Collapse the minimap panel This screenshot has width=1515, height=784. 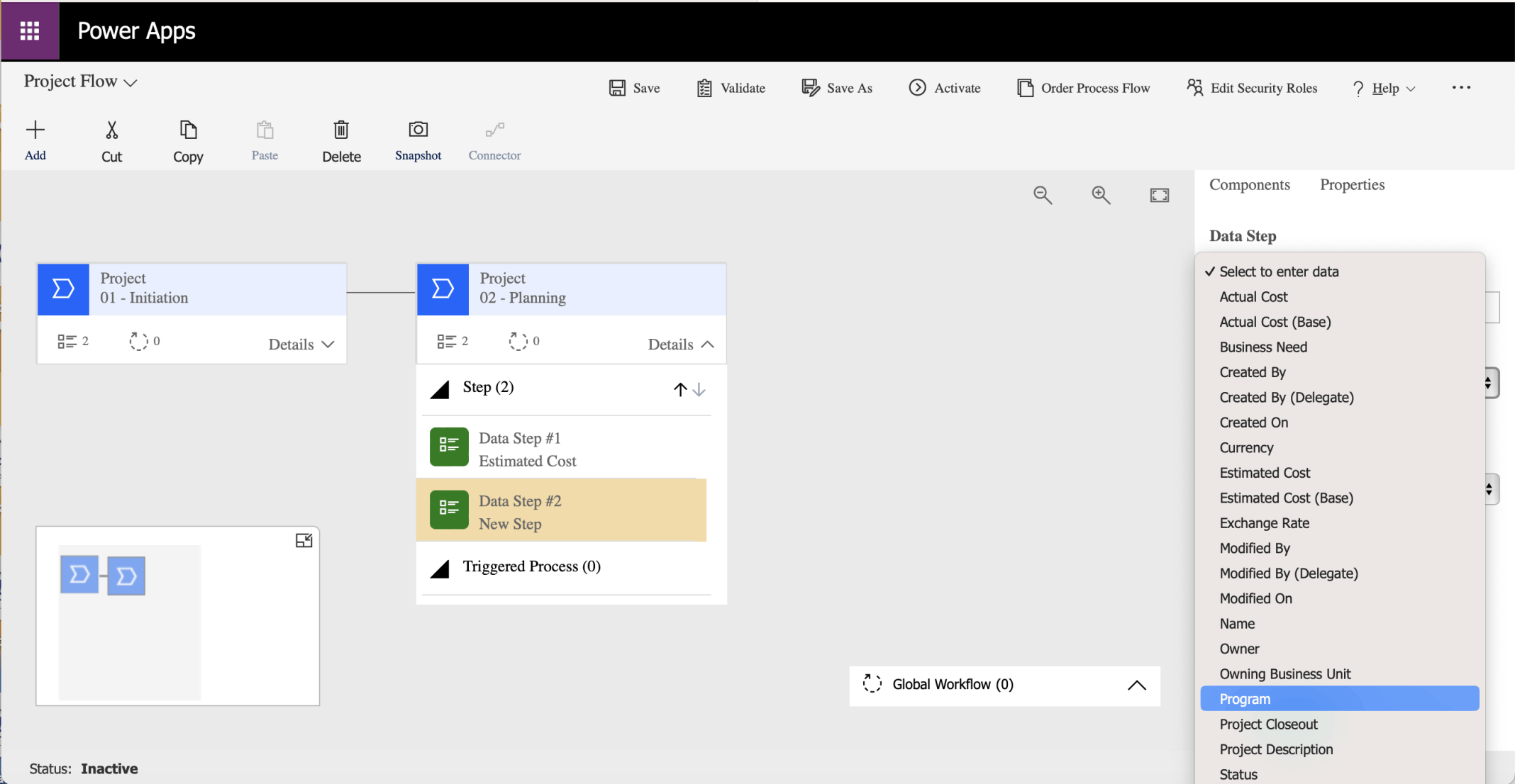(304, 541)
